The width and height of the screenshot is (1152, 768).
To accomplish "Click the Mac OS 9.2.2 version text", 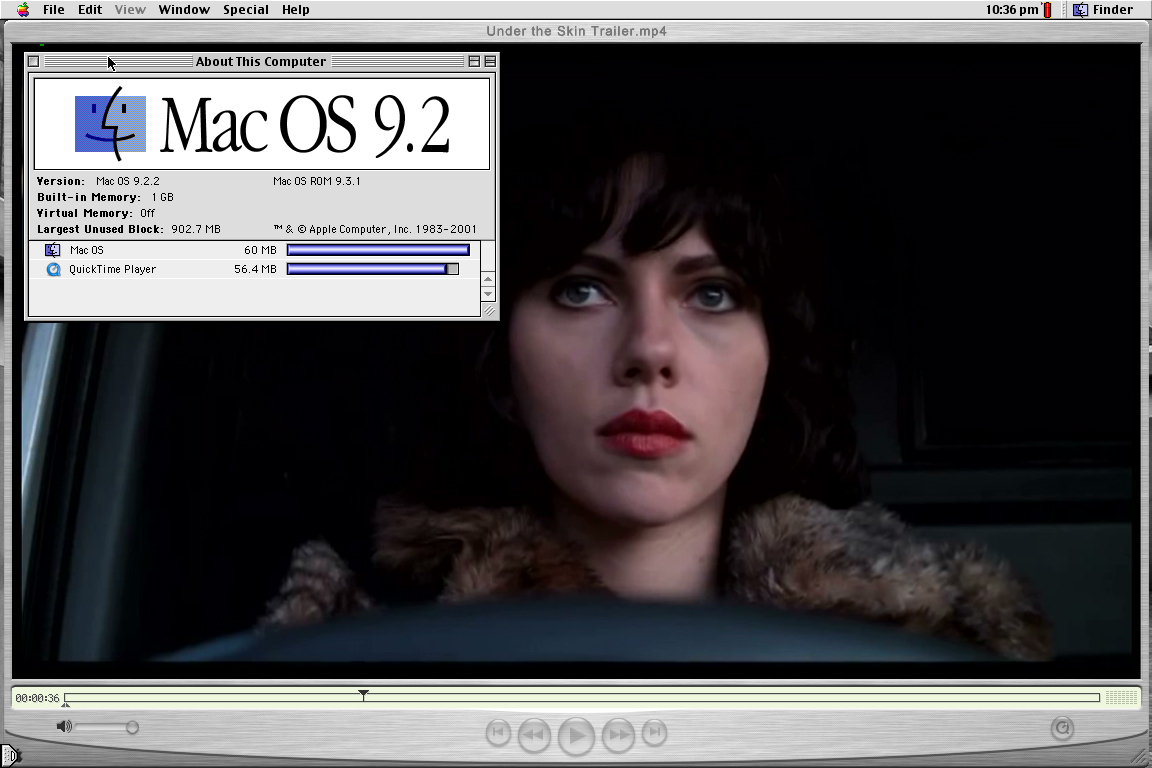I will [x=128, y=181].
